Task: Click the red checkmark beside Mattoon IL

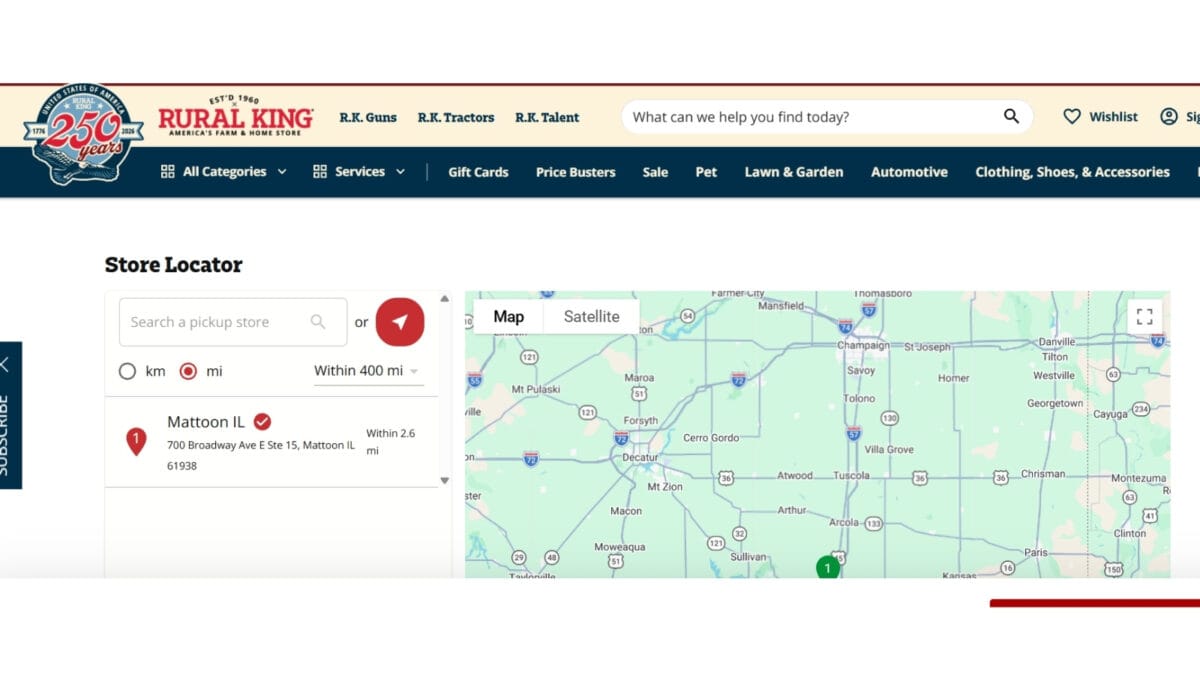Action: (x=262, y=422)
